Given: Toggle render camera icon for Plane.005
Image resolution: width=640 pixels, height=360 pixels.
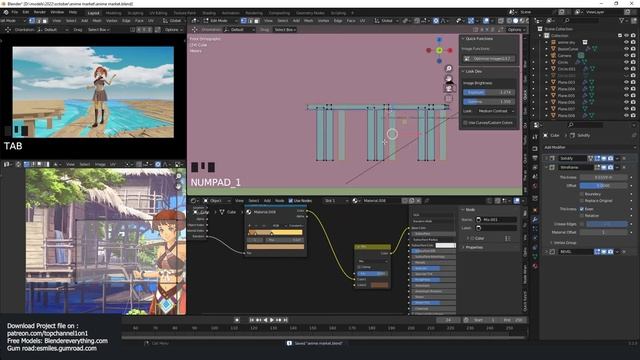Looking at the screenshot, I should coord(633,96).
